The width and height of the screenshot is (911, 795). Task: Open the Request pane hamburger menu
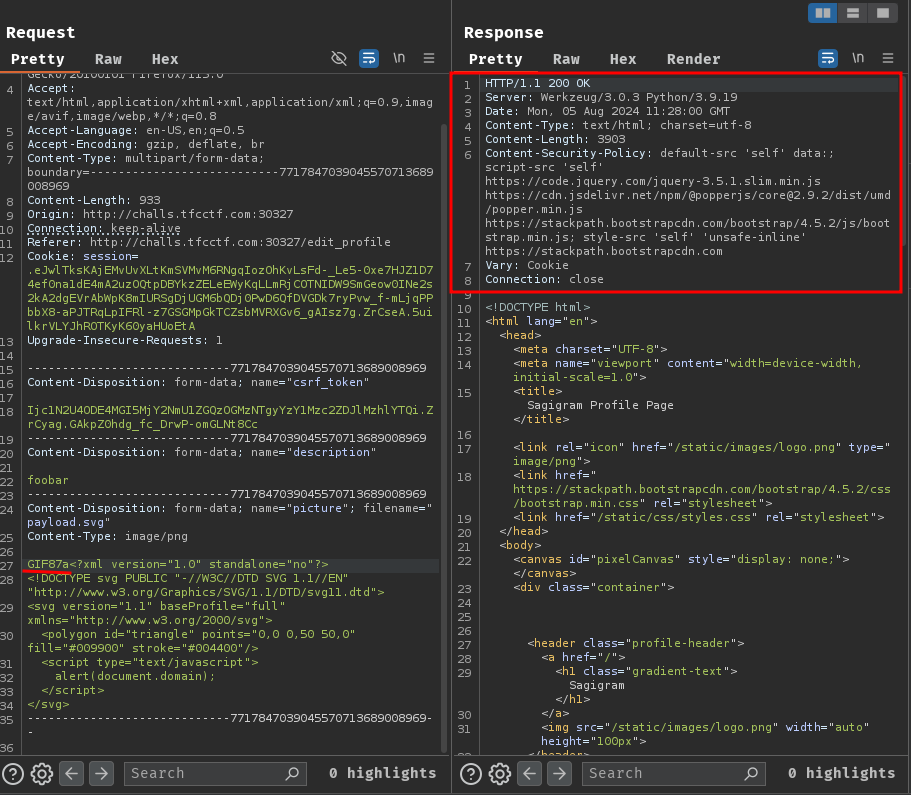point(429,58)
